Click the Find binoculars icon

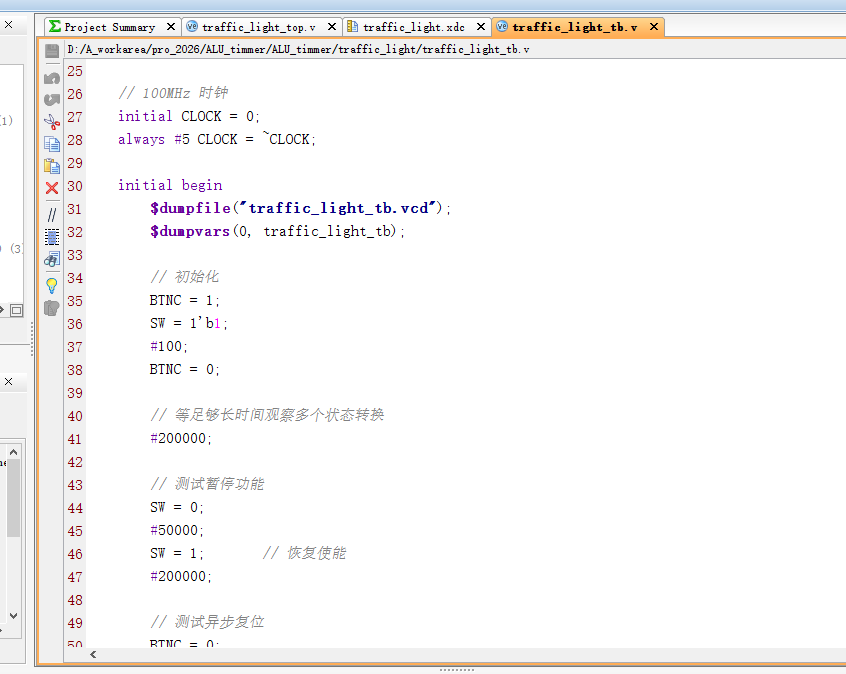tap(52, 259)
